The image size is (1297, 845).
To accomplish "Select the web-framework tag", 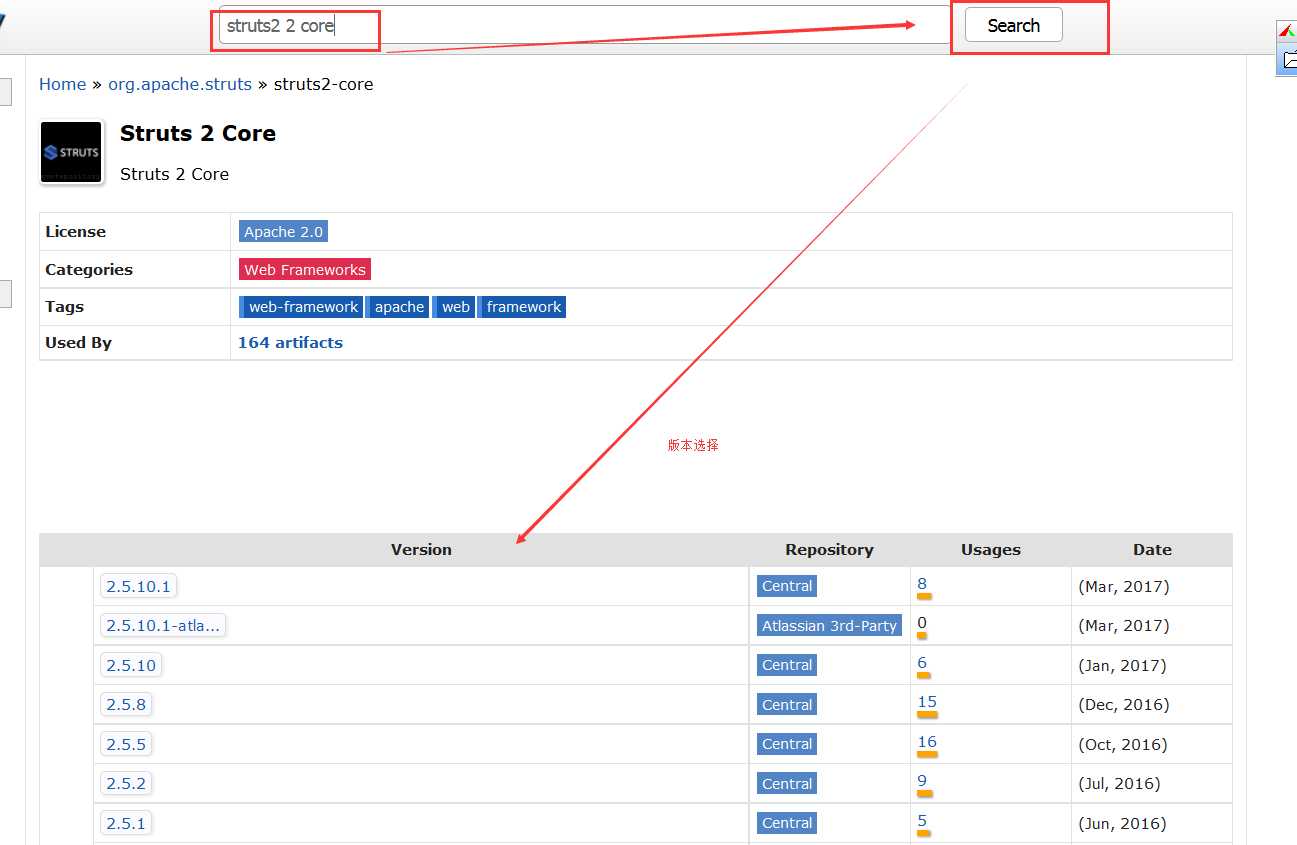I will (300, 307).
